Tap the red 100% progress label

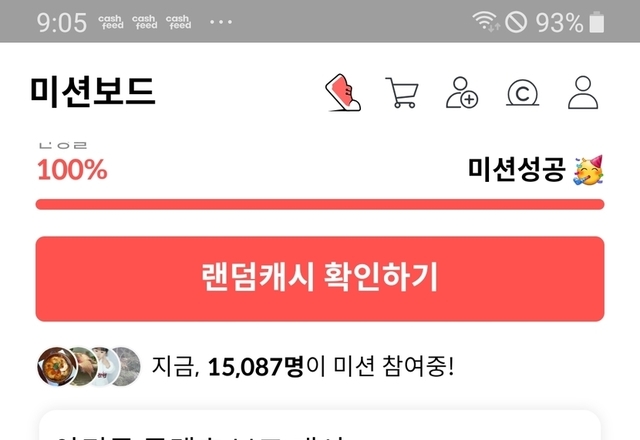pos(72,169)
